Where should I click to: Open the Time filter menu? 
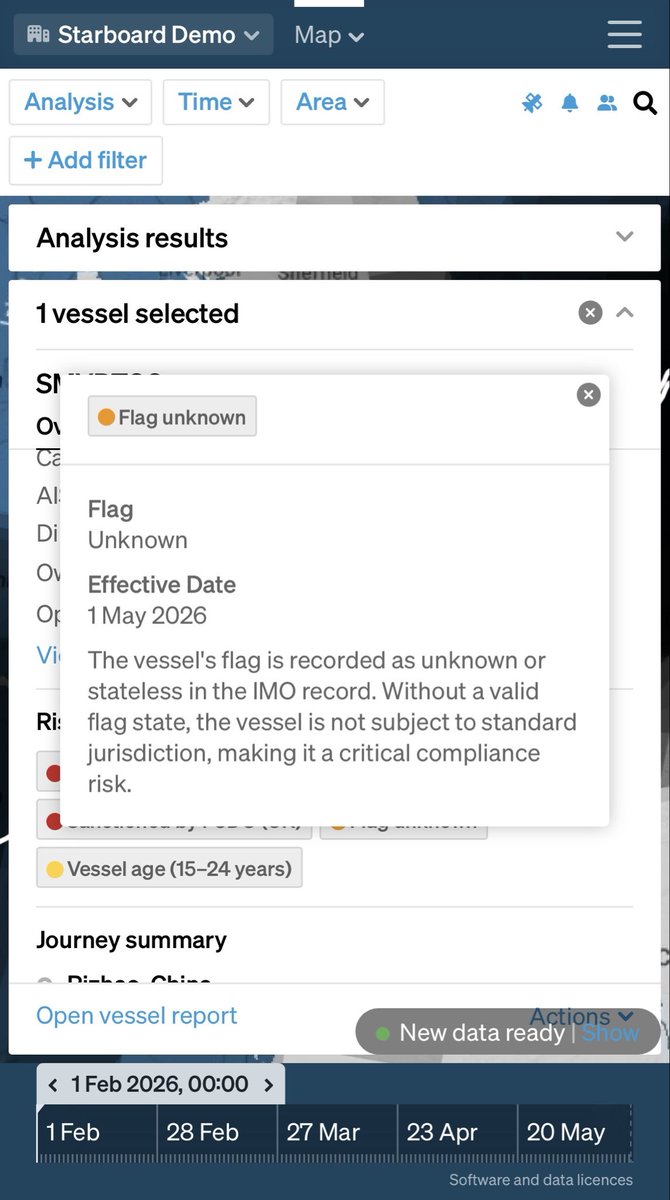(216, 102)
